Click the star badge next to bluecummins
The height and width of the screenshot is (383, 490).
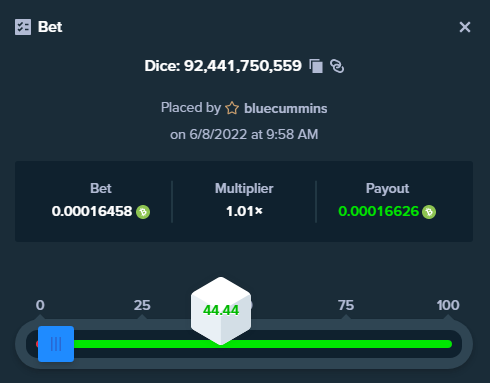[x=232, y=108]
